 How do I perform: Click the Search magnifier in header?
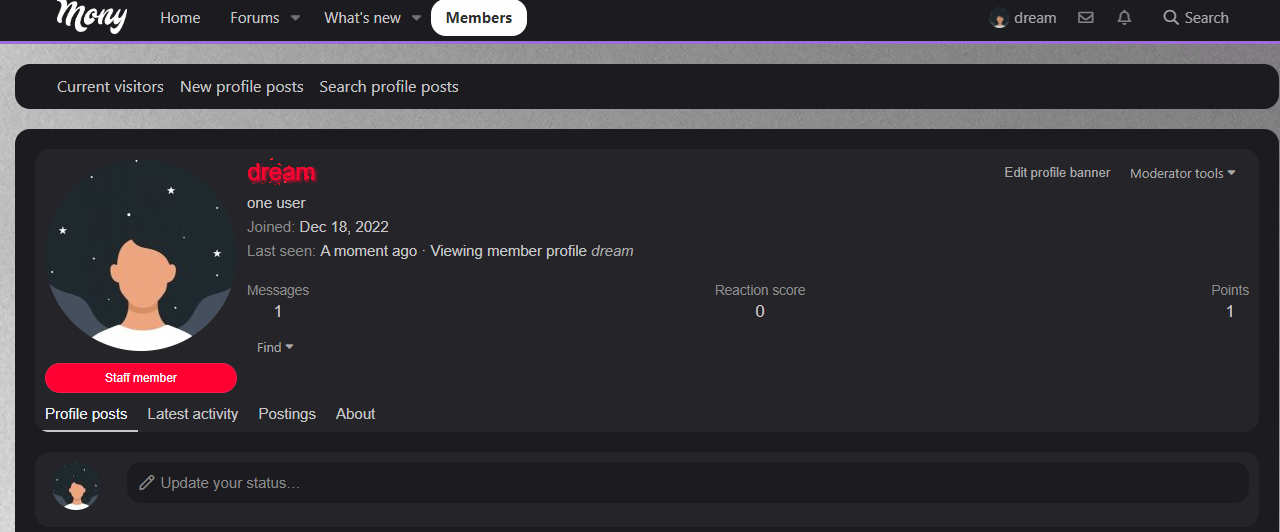point(1171,18)
